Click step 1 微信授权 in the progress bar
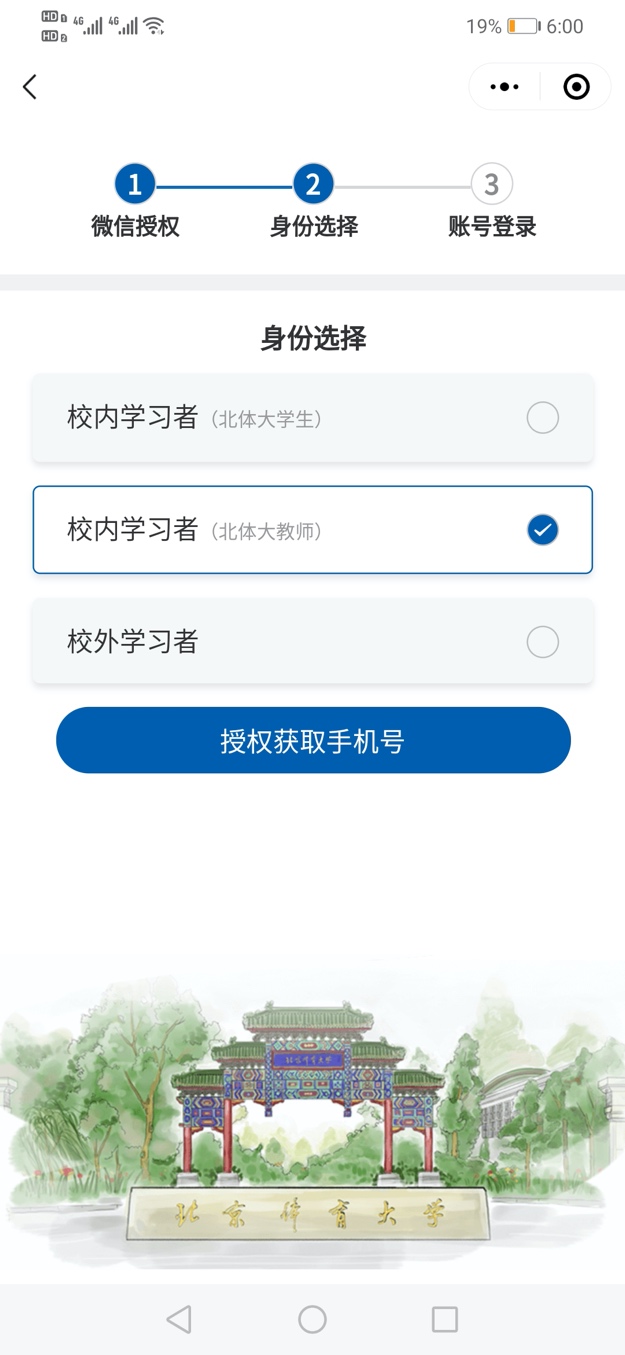 pyautogui.click(x=134, y=184)
